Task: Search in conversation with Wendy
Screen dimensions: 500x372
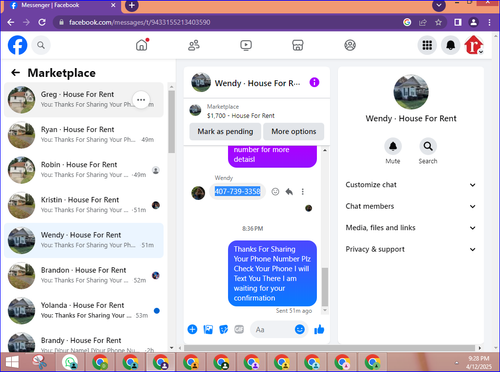Action: tap(428, 146)
